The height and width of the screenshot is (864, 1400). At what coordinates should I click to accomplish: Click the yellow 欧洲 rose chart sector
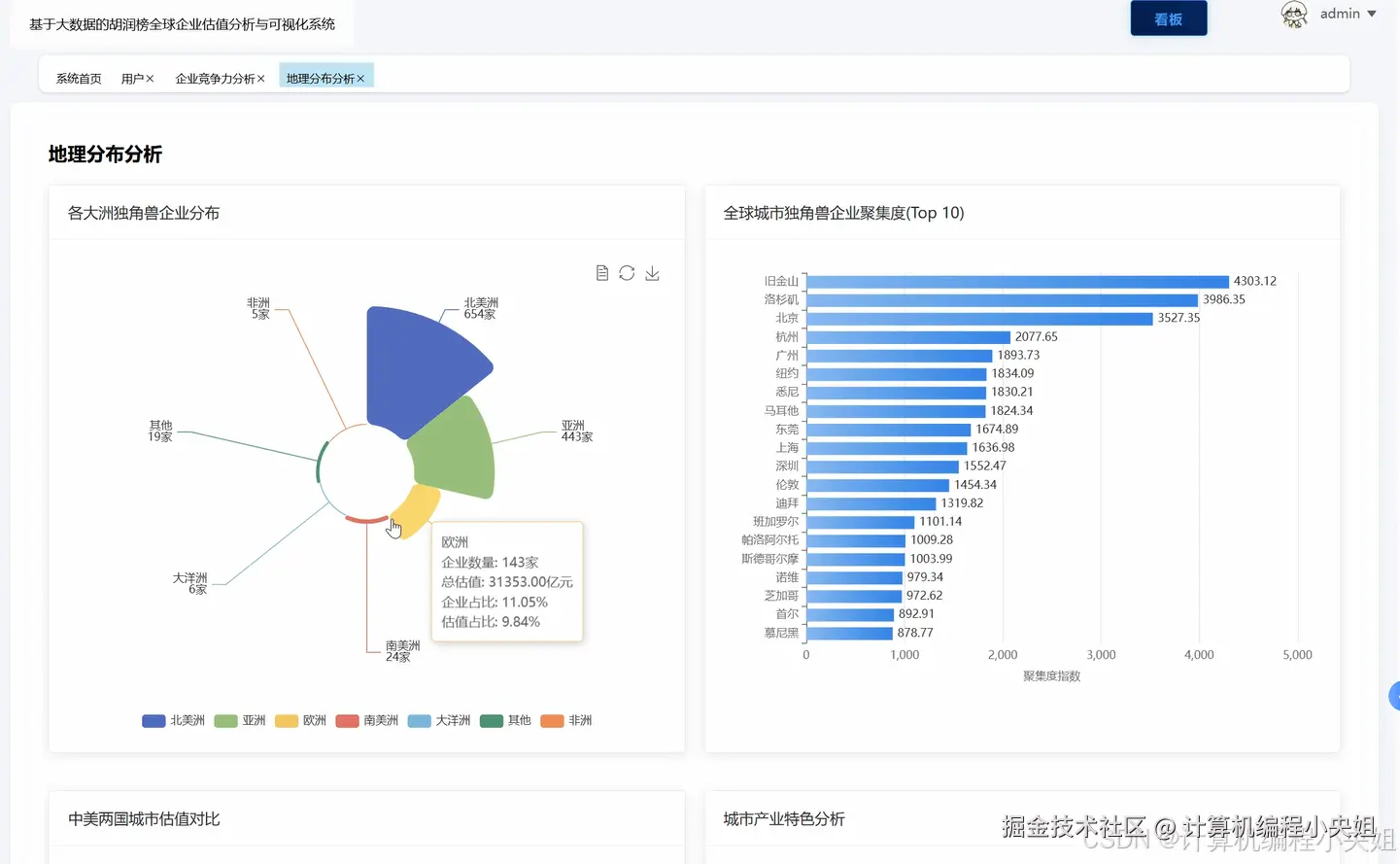click(418, 510)
